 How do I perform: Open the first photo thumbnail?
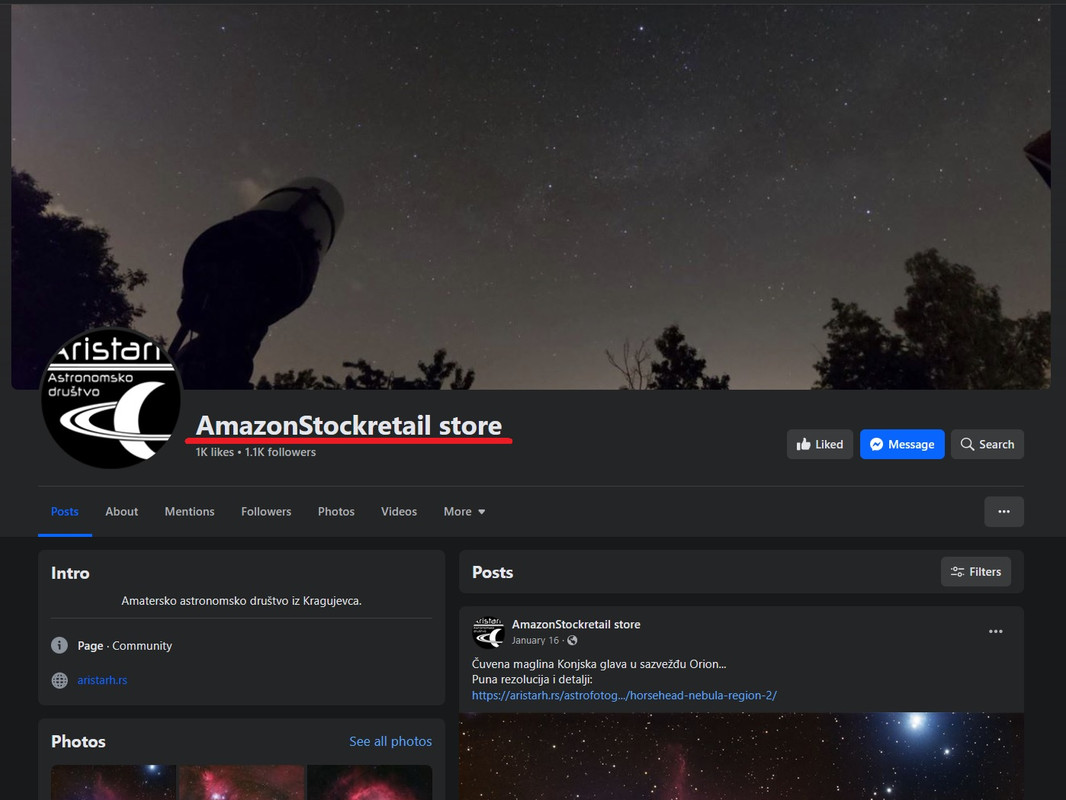point(113,782)
